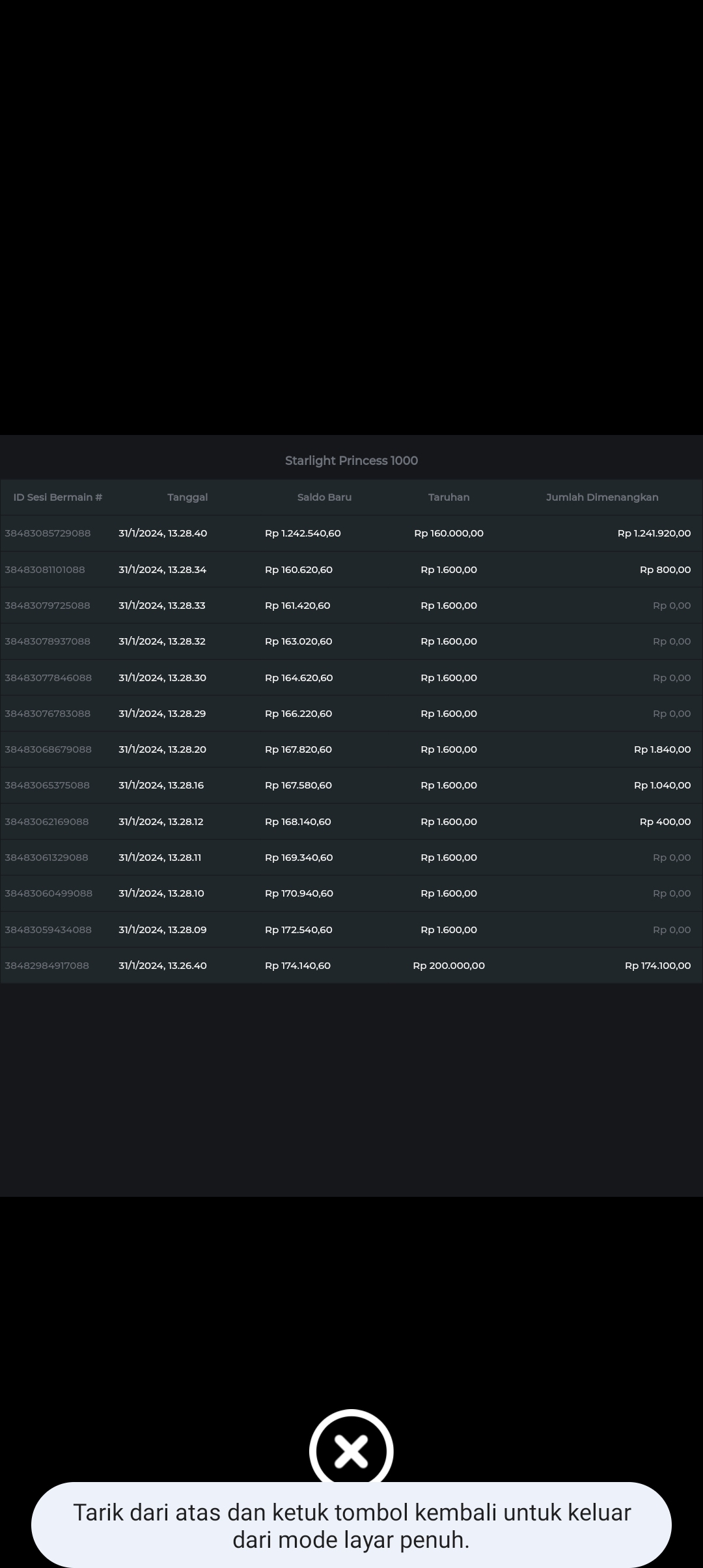Viewport: 703px width, 1568px height.
Task: Click the Saldo Baru column header
Action: (324, 497)
